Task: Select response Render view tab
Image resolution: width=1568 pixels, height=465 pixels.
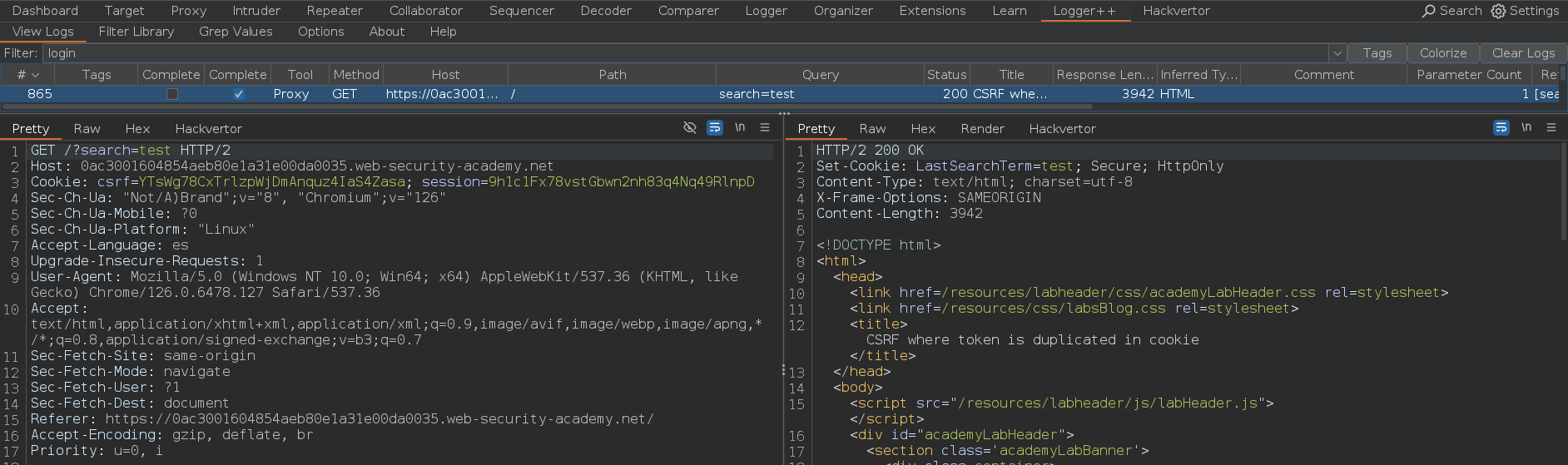Action: [x=982, y=129]
